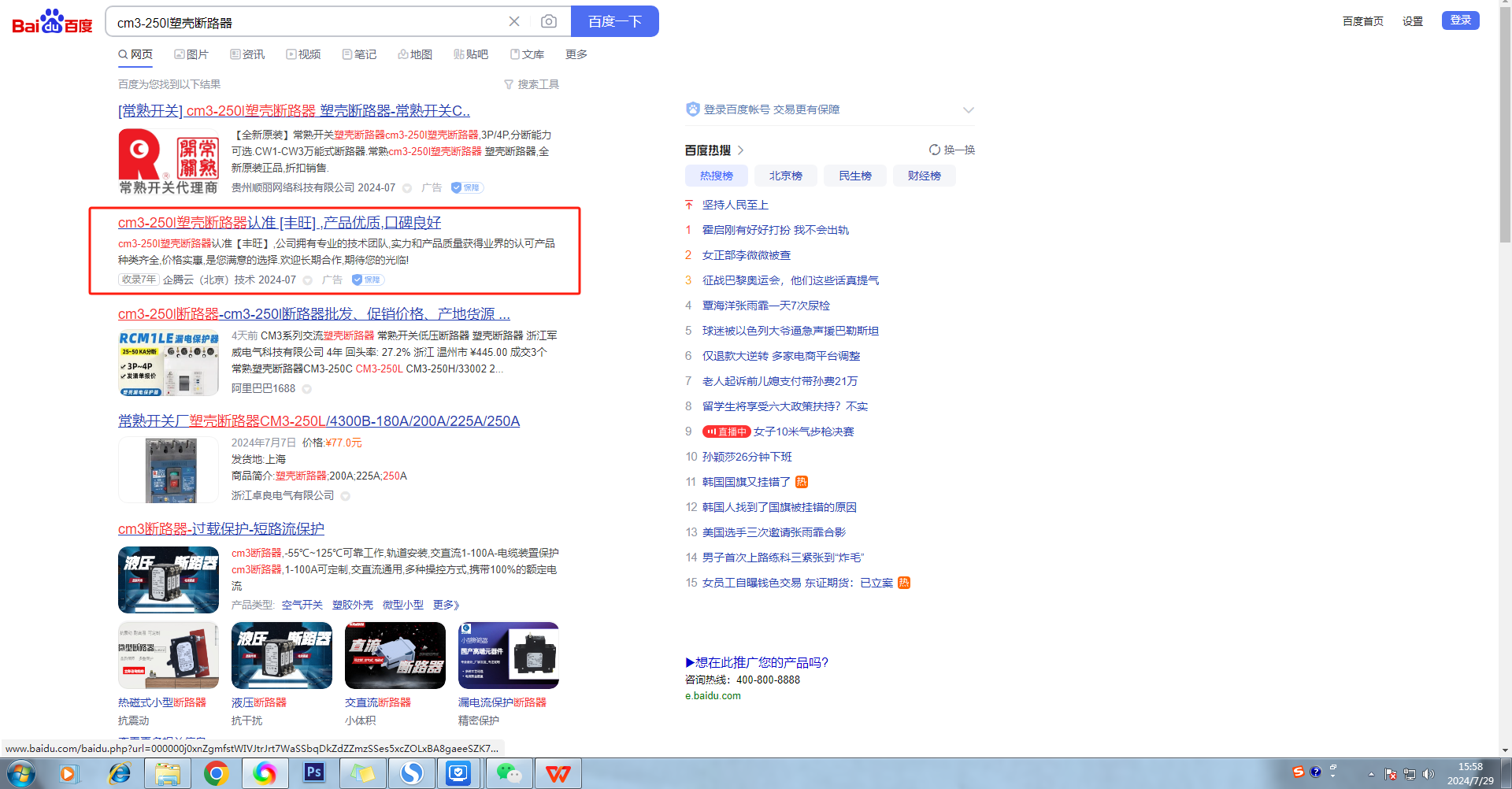Click the camera image search icon

click(549, 21)
